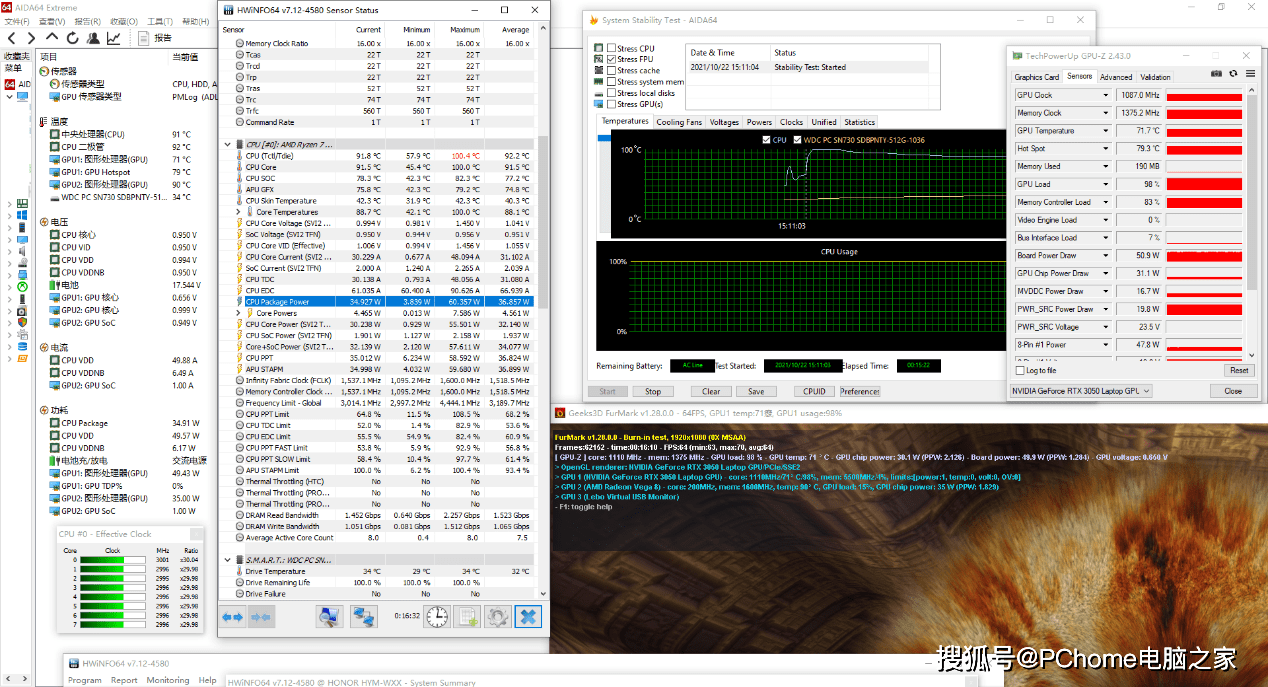Click GPU-Z Reset button
1268x687 pixels.
click(x=1239, y=371)
